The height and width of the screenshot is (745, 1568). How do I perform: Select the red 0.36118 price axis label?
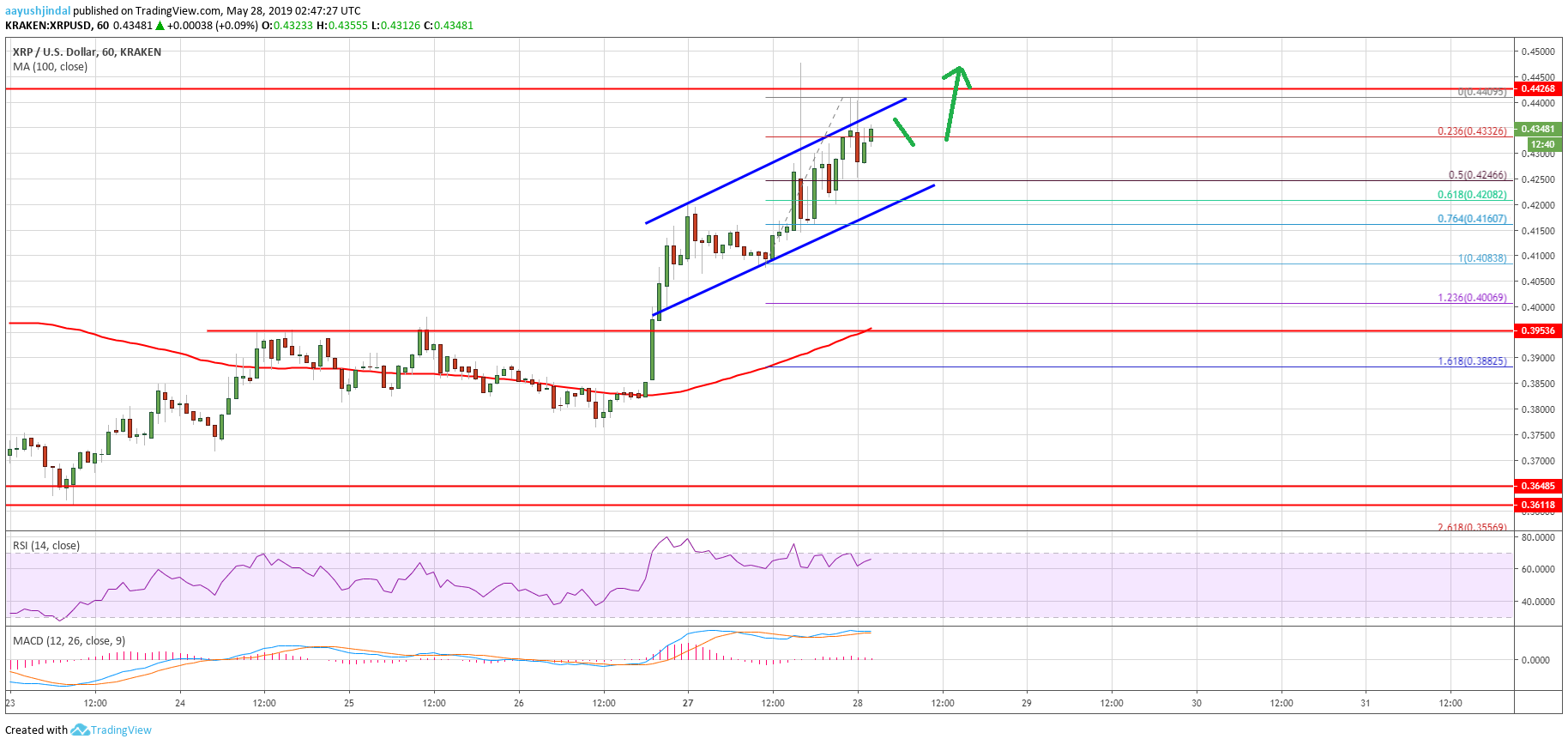point(1537,505)
